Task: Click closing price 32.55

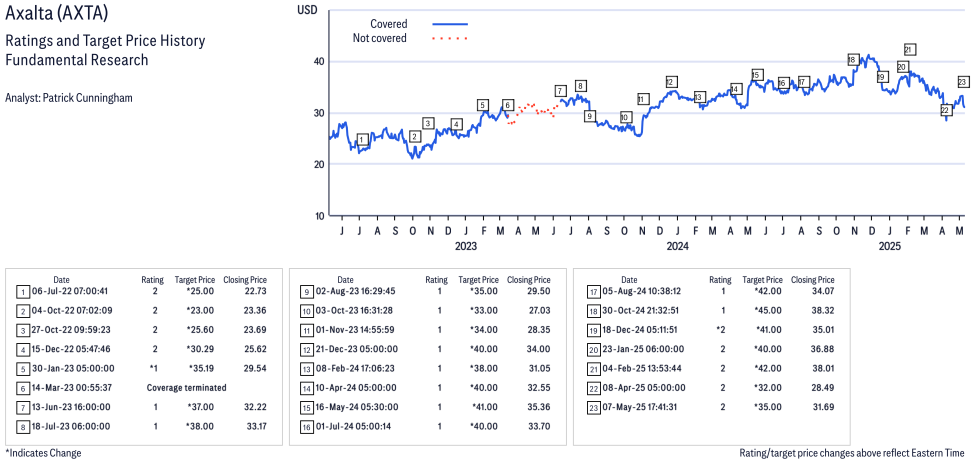Action: (x=538, y=387)
